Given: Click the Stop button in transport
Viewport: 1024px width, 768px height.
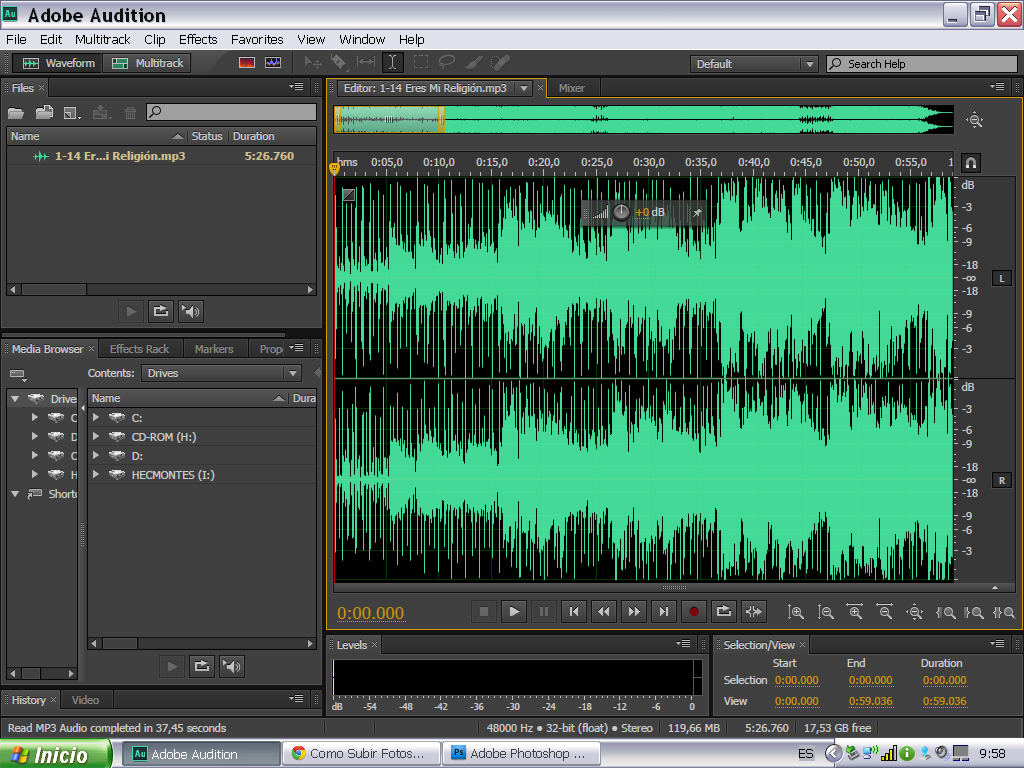Looking at the screenshot, I should tap(483, 611).
